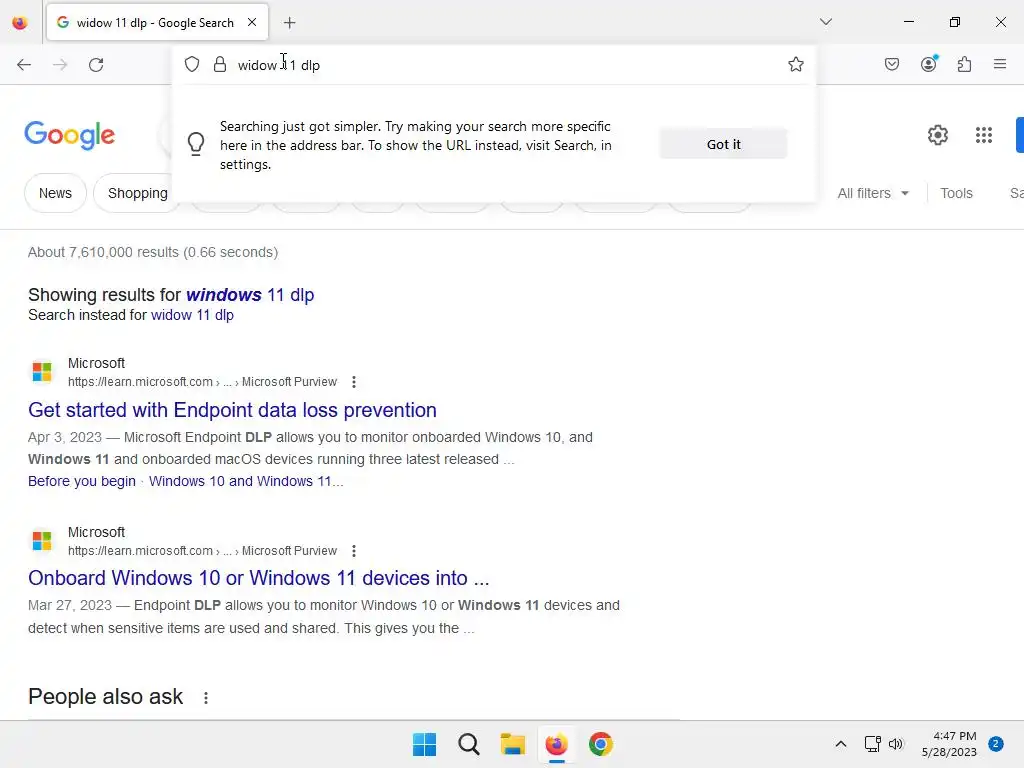
Task: Click the Firefox taskbar icon
Action: [x=556, y=744]
